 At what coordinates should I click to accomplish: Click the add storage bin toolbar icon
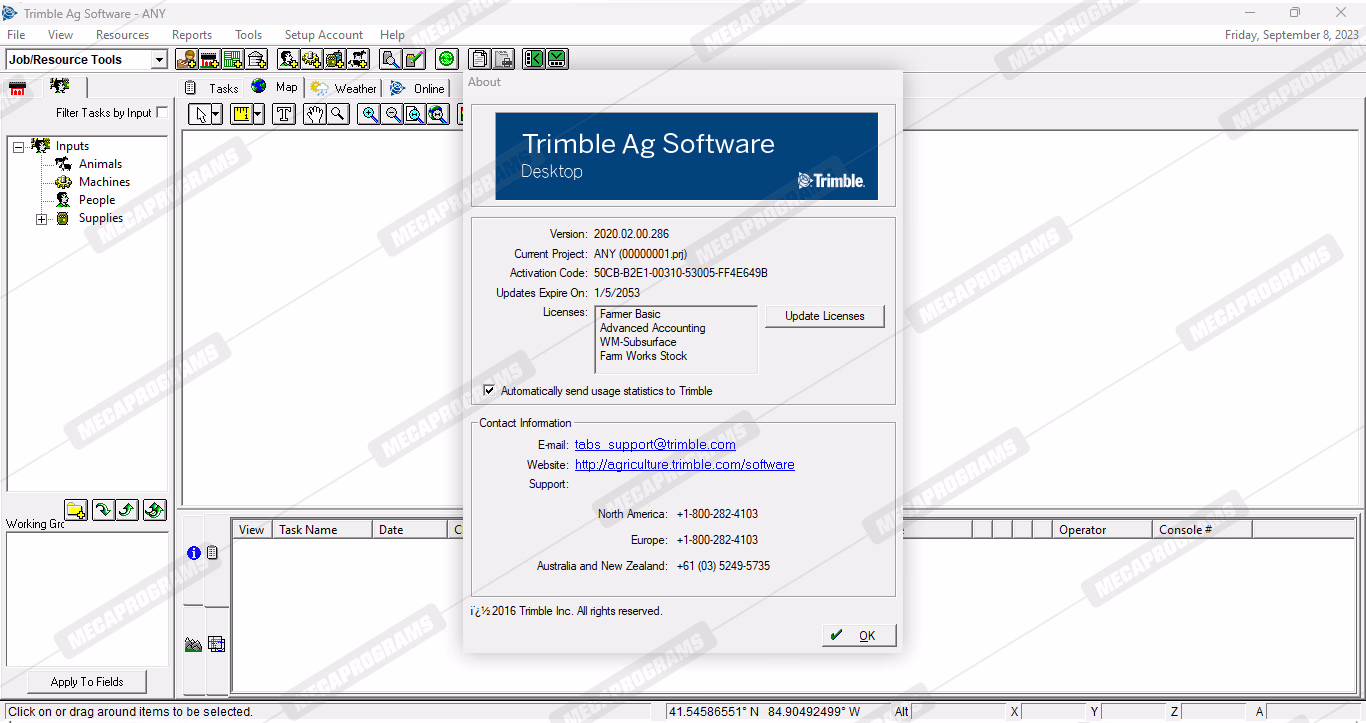(x=256, y=59)
